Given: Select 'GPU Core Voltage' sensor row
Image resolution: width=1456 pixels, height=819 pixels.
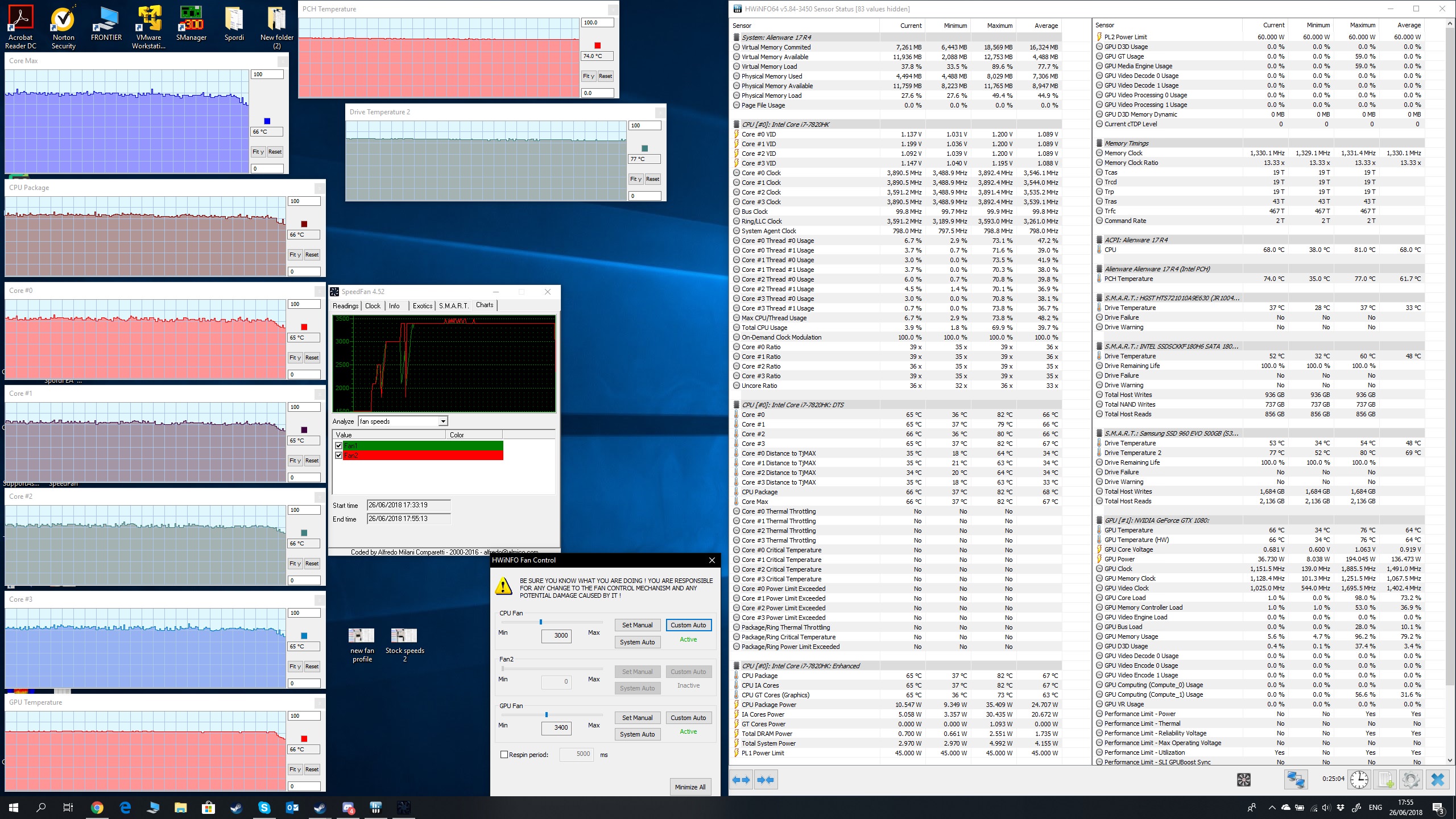Looking at the screenshot, I should click(x=1259, y=549).
